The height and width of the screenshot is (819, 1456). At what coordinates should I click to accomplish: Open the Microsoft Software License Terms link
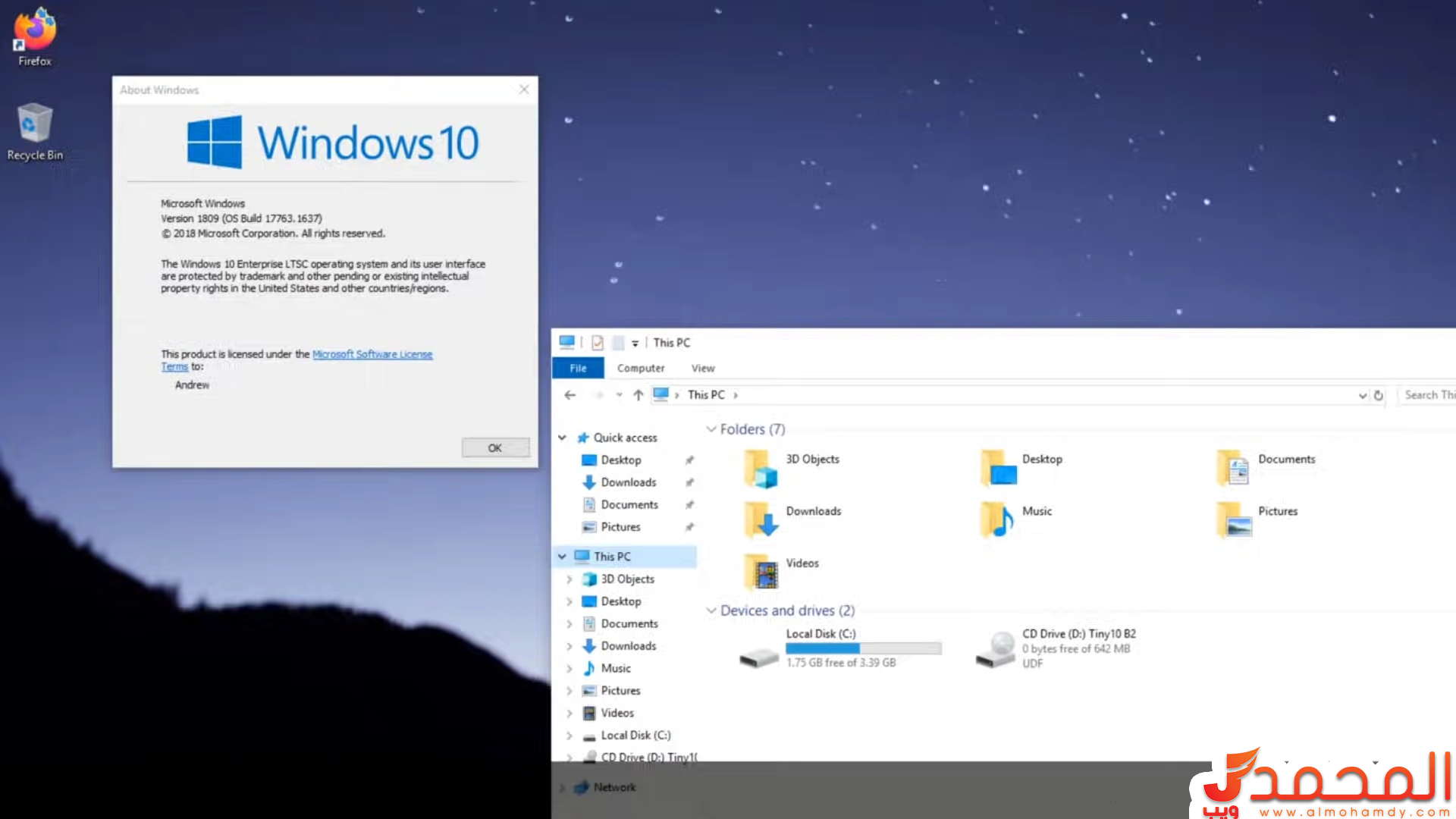tap(372, 354)
